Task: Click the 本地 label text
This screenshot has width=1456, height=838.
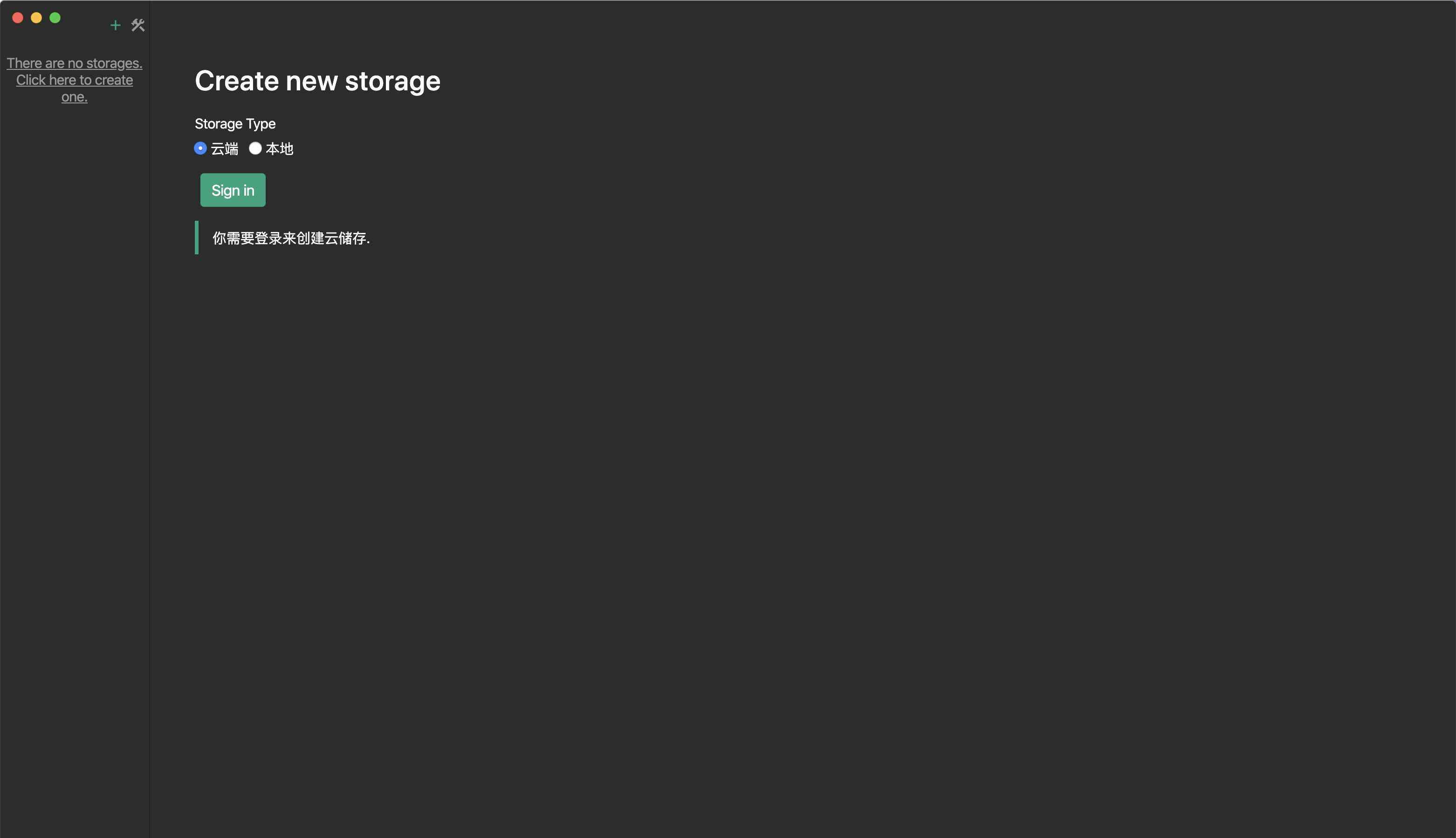Action: pyautogui.click(x=279, y=149)
